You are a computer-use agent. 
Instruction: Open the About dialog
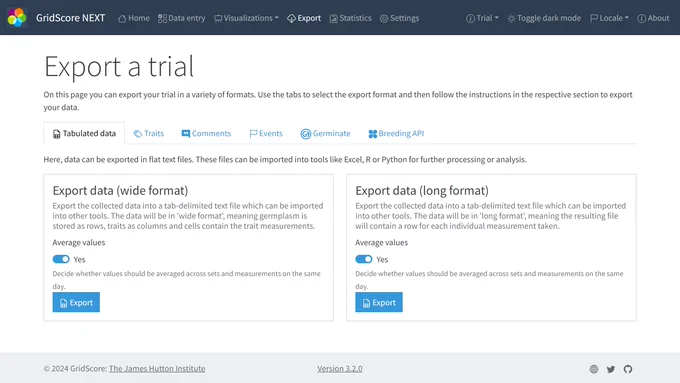pos(653,18)
